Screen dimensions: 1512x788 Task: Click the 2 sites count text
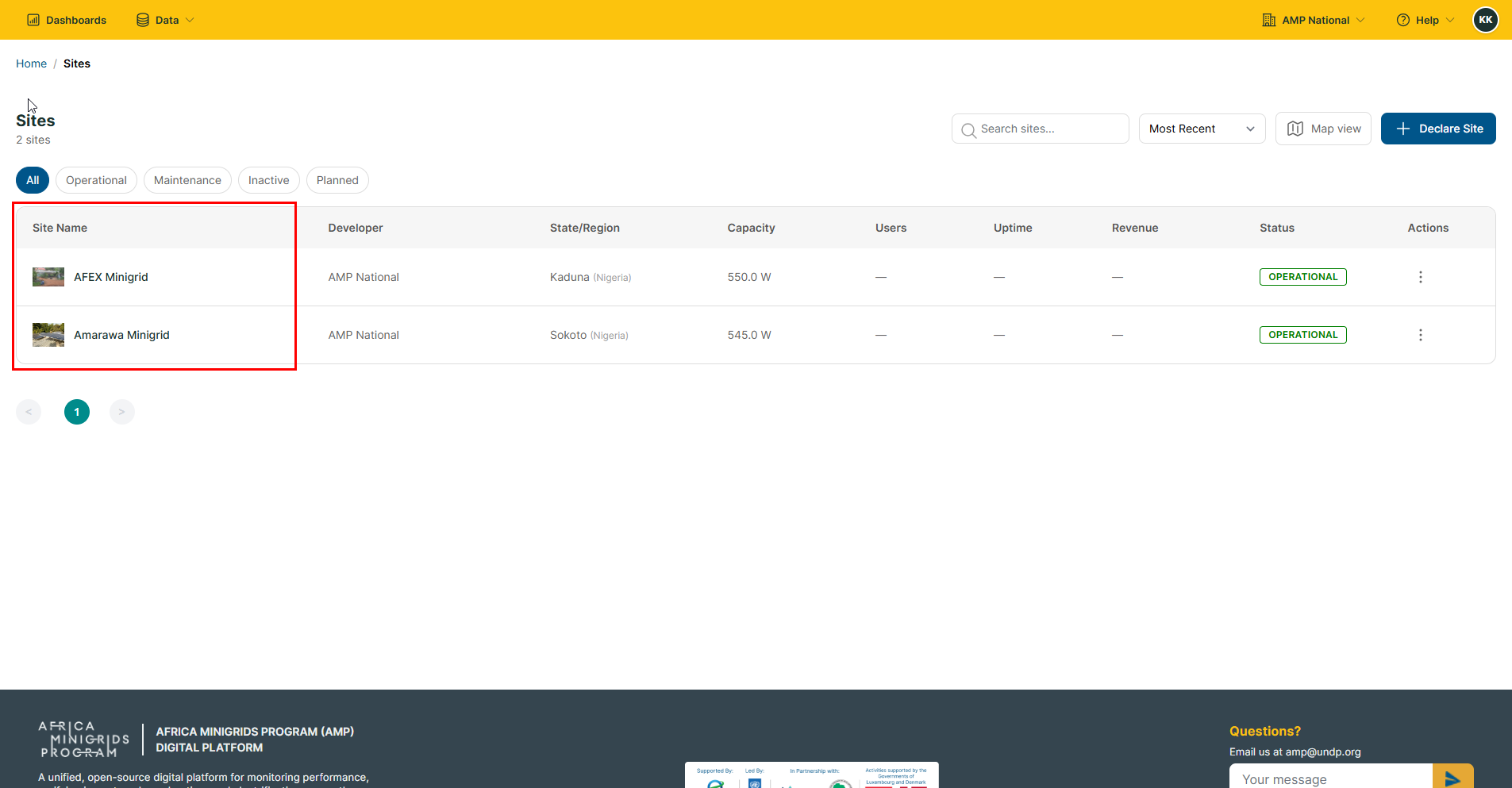pyautogui.click(x=33, y=140)
